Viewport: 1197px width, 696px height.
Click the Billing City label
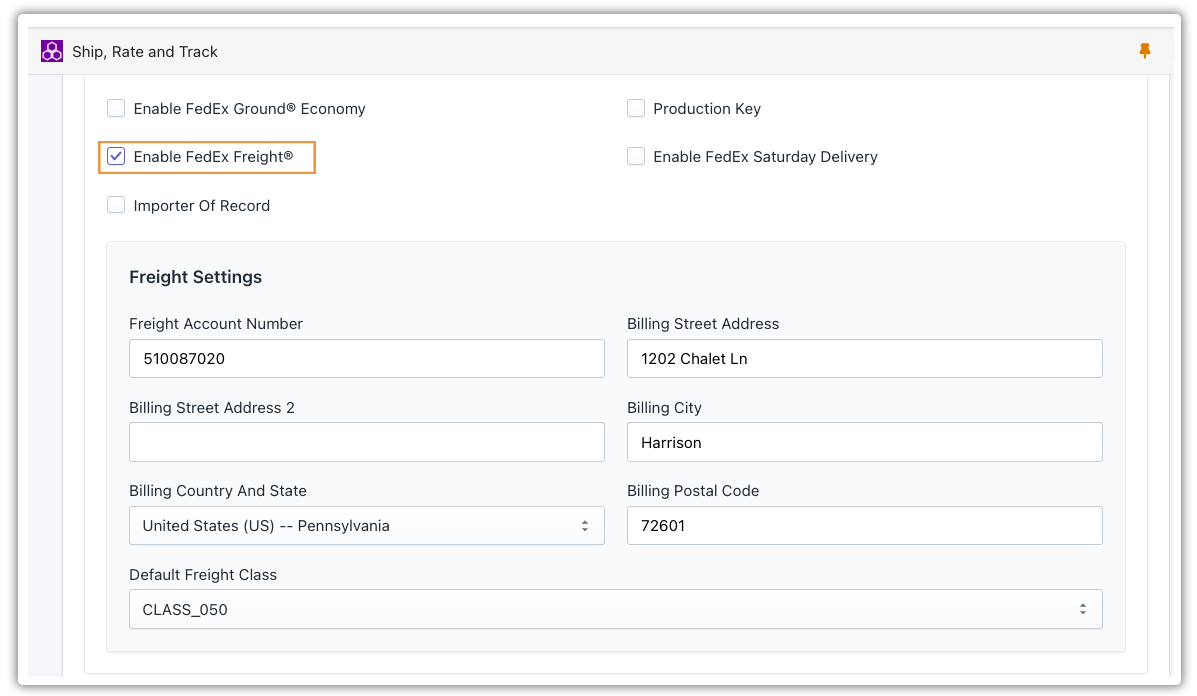[x=664, y=408]
